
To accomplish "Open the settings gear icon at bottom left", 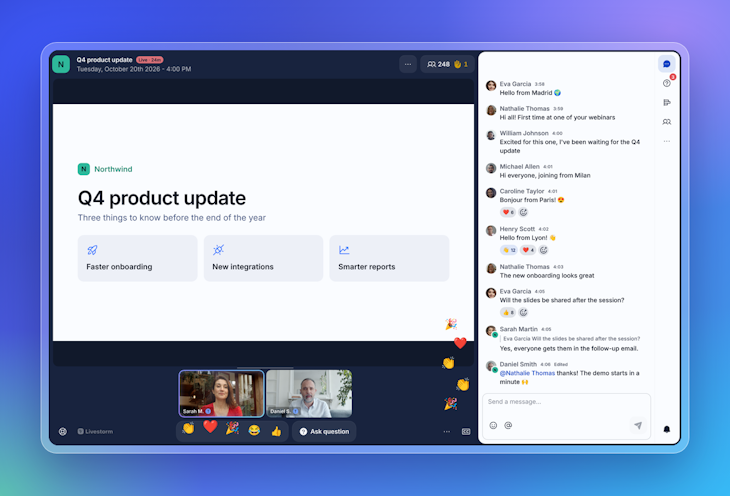I will pos(62,431).
